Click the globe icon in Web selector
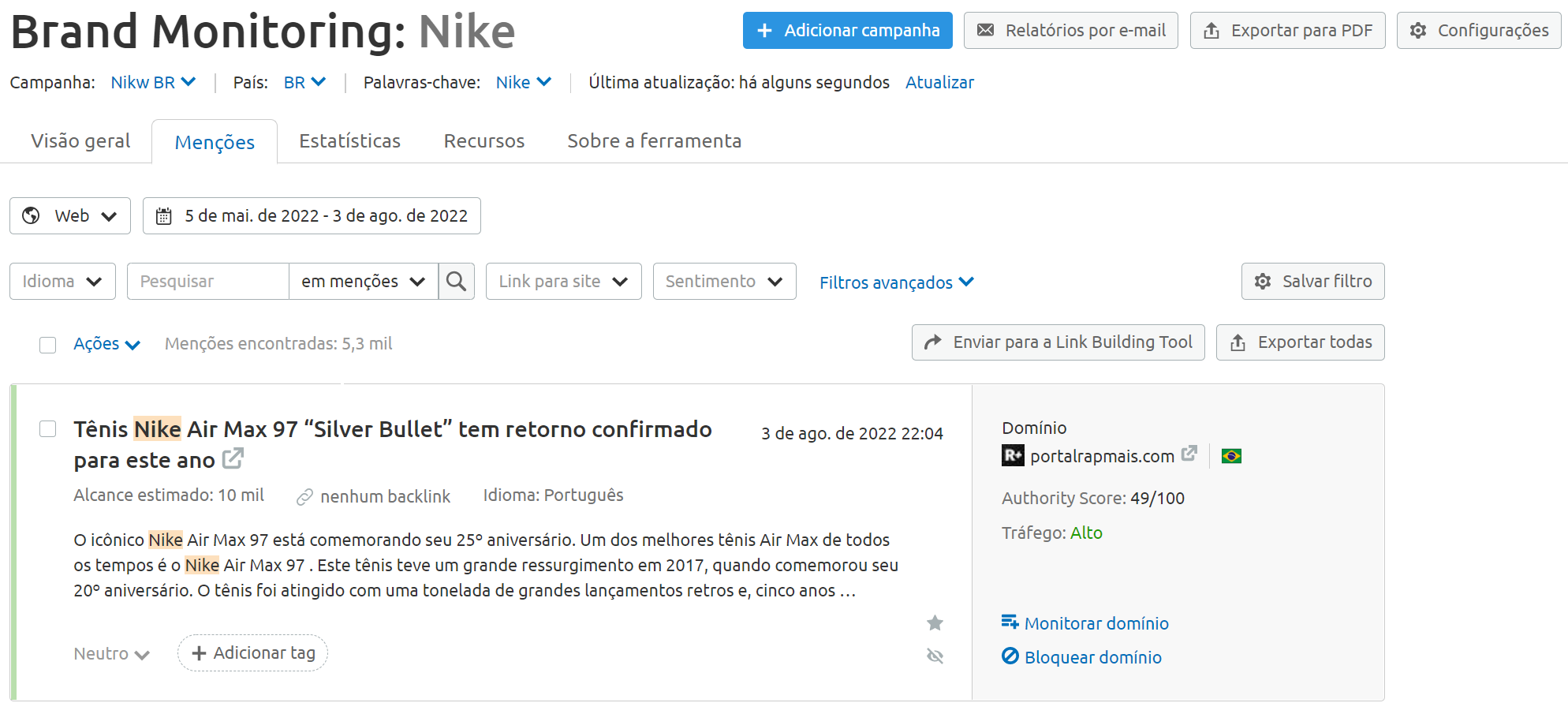Viewport: 1568px width, 714px height. click(31, 215)
